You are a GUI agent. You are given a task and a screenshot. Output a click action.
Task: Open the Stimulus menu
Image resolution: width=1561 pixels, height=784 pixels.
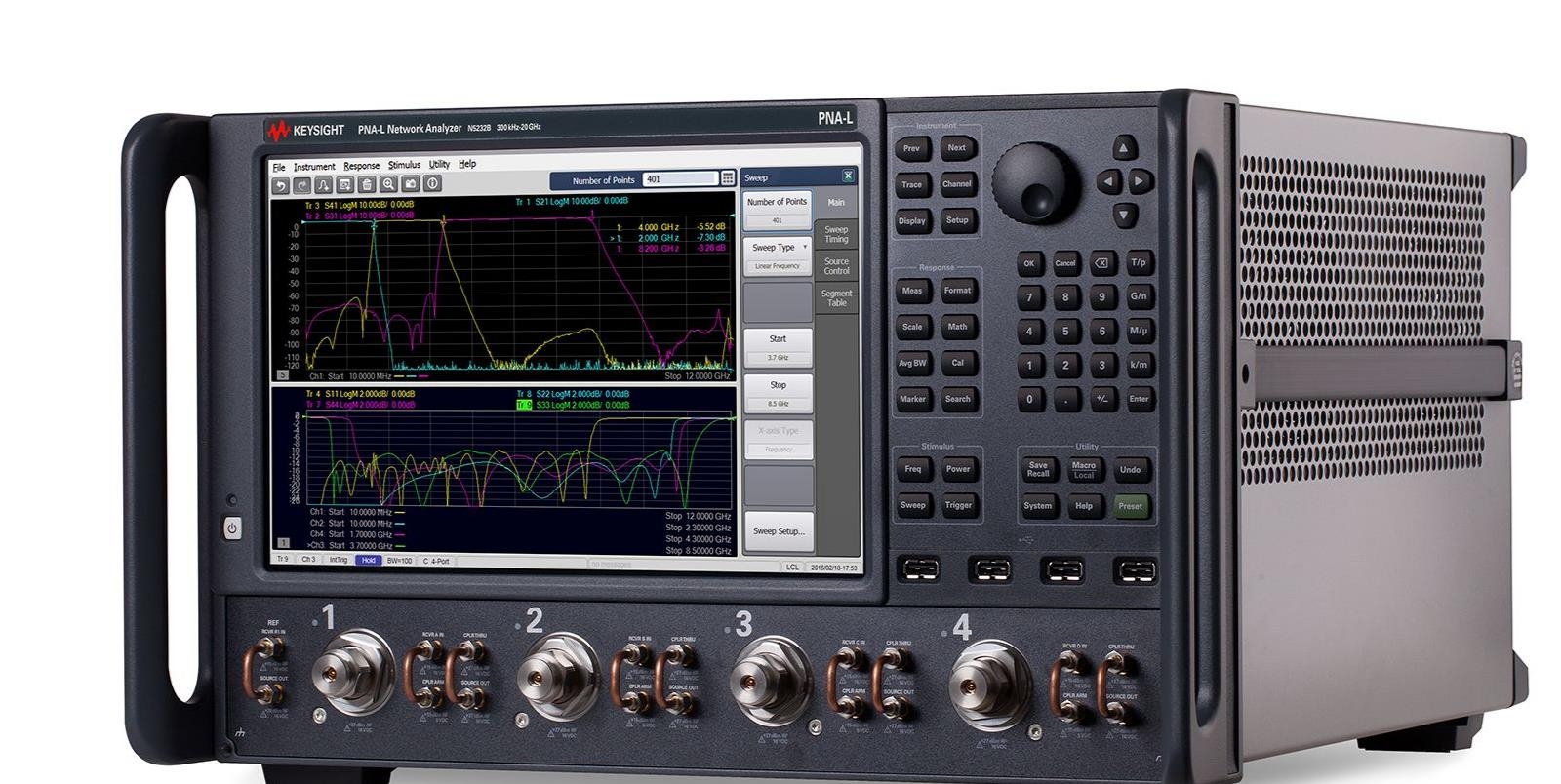click(x=404, y=165)
